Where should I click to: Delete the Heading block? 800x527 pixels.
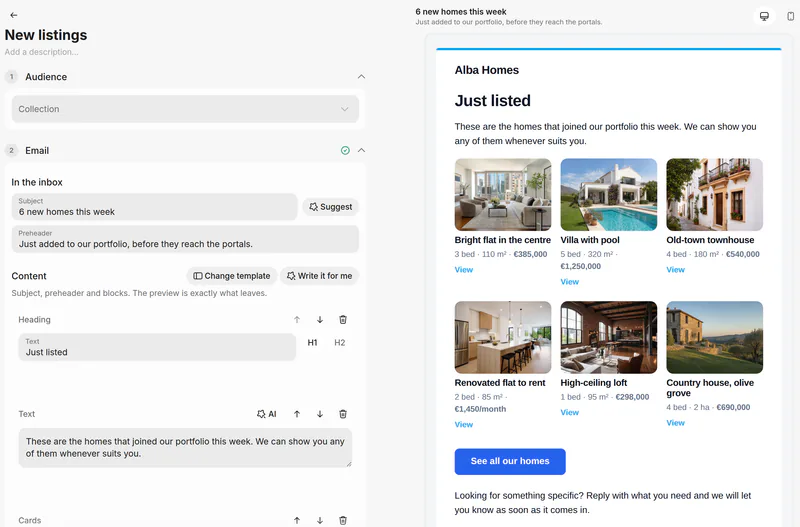point(343,320)
